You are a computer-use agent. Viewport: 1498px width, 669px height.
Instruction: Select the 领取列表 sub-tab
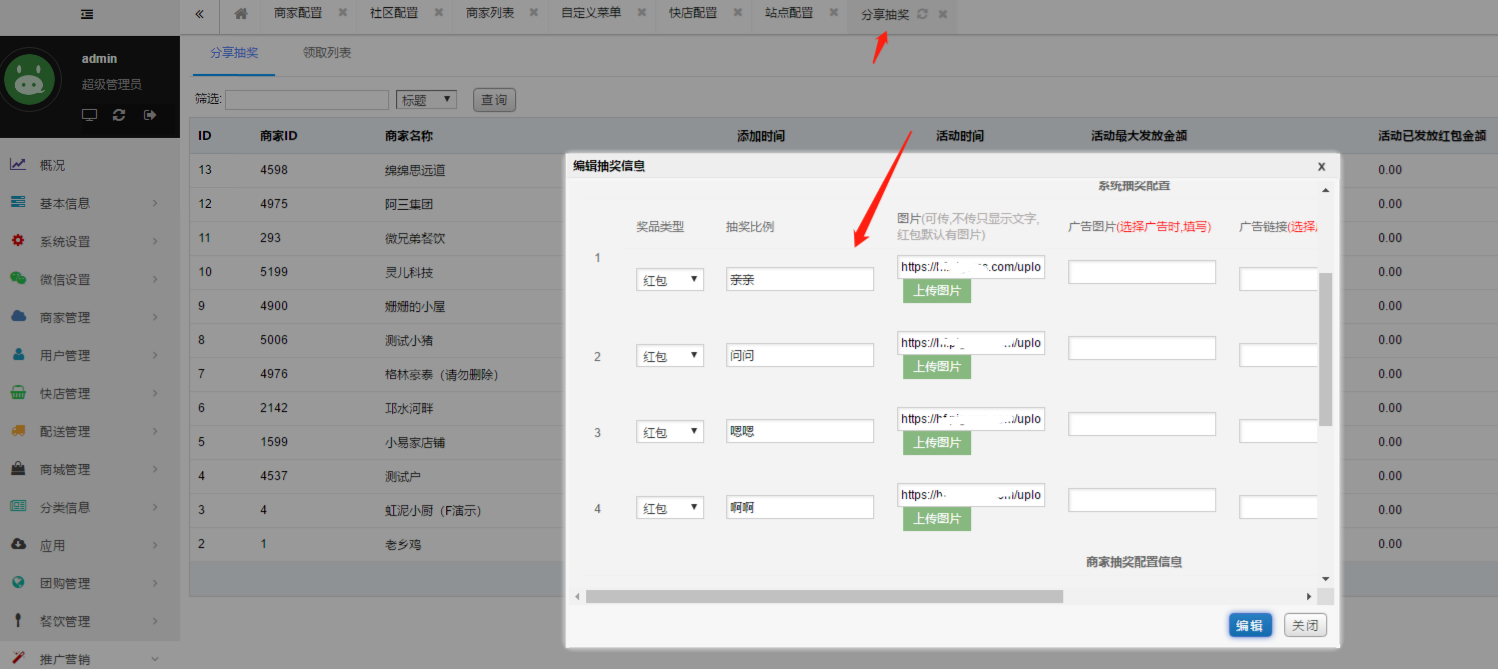[x=327, y=53]
